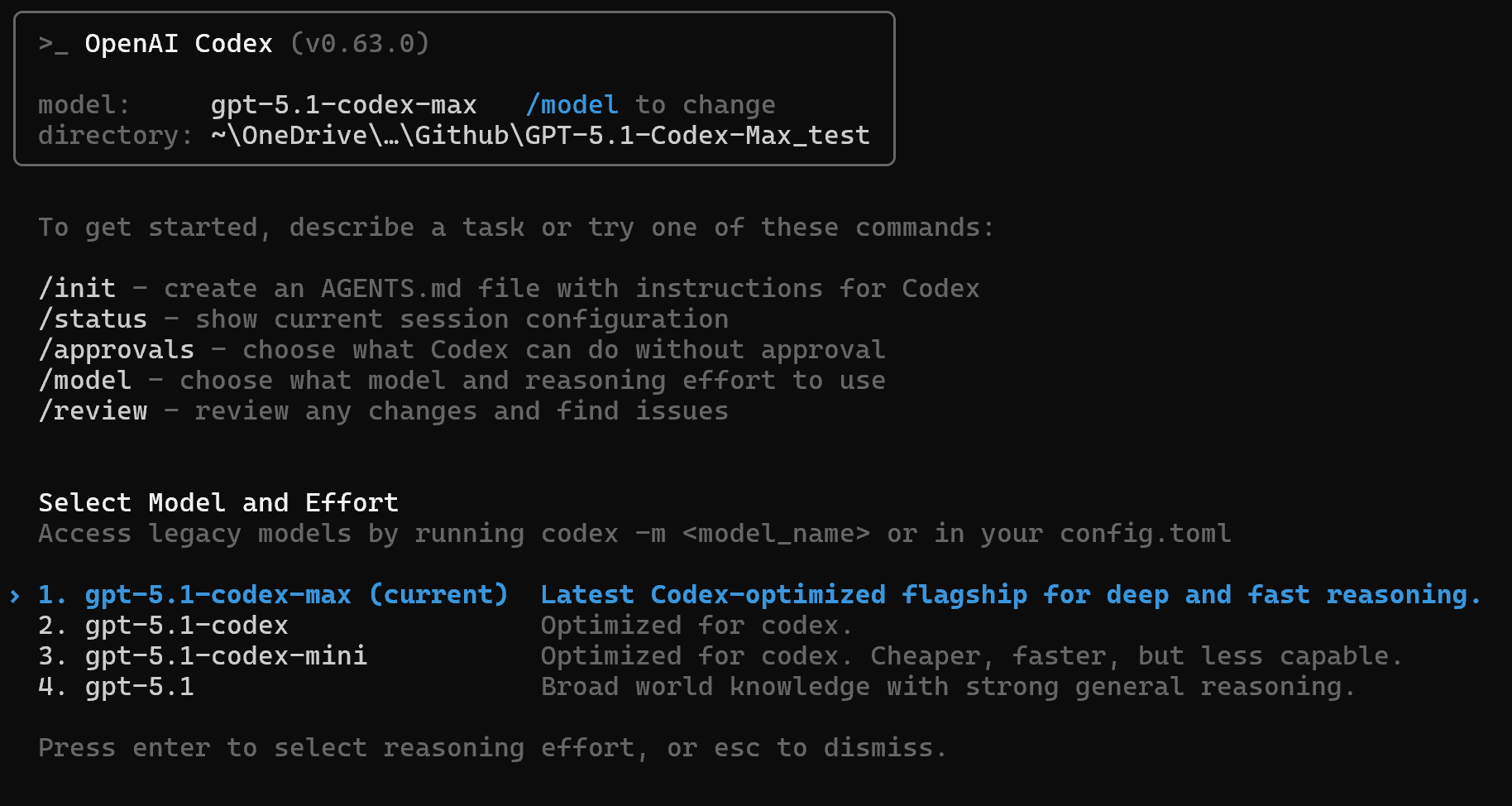The height and width of the screenshot is (806, 1512).
Task: Click the /review command
Action: tap(93, 411)
